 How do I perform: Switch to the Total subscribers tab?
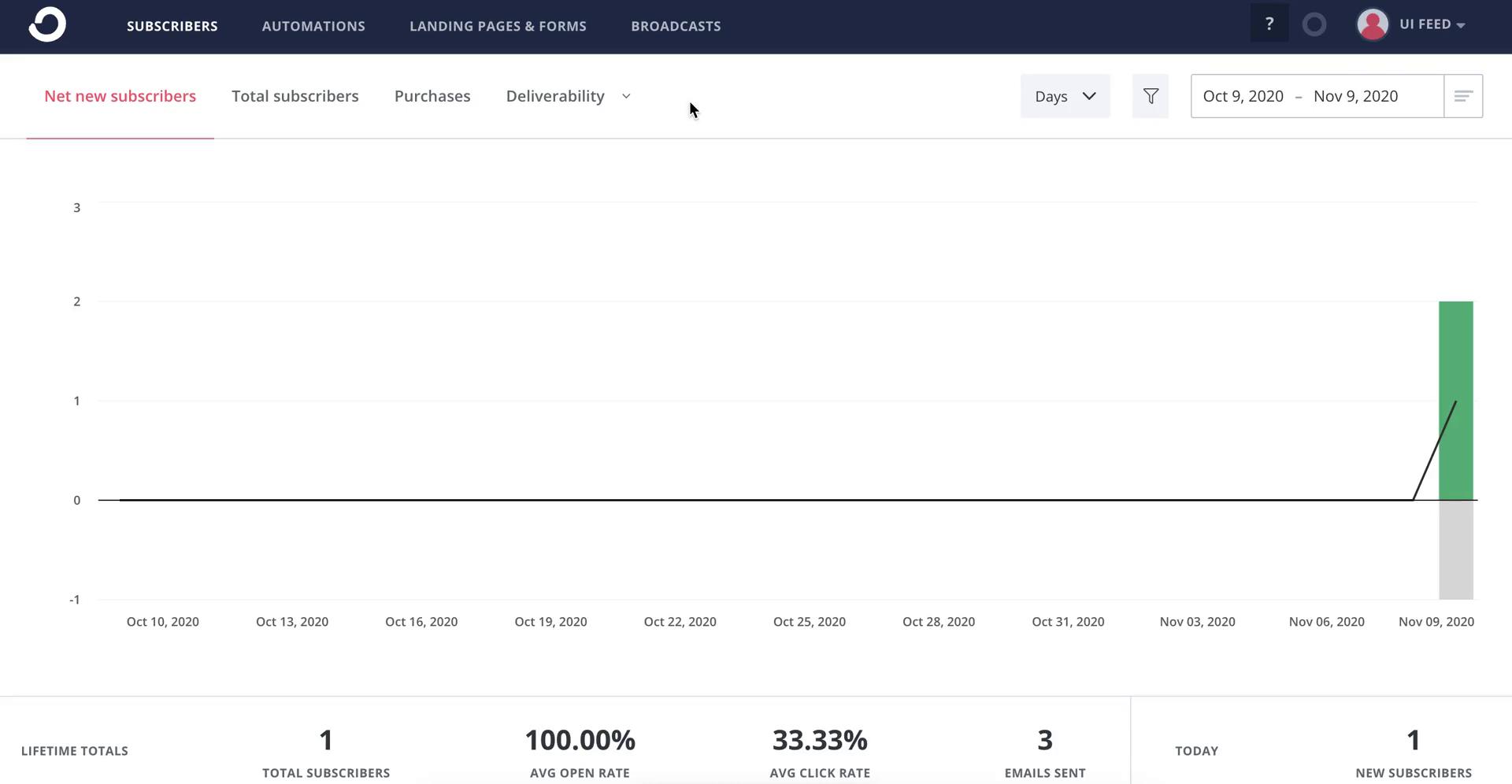[x=295, y=96]
